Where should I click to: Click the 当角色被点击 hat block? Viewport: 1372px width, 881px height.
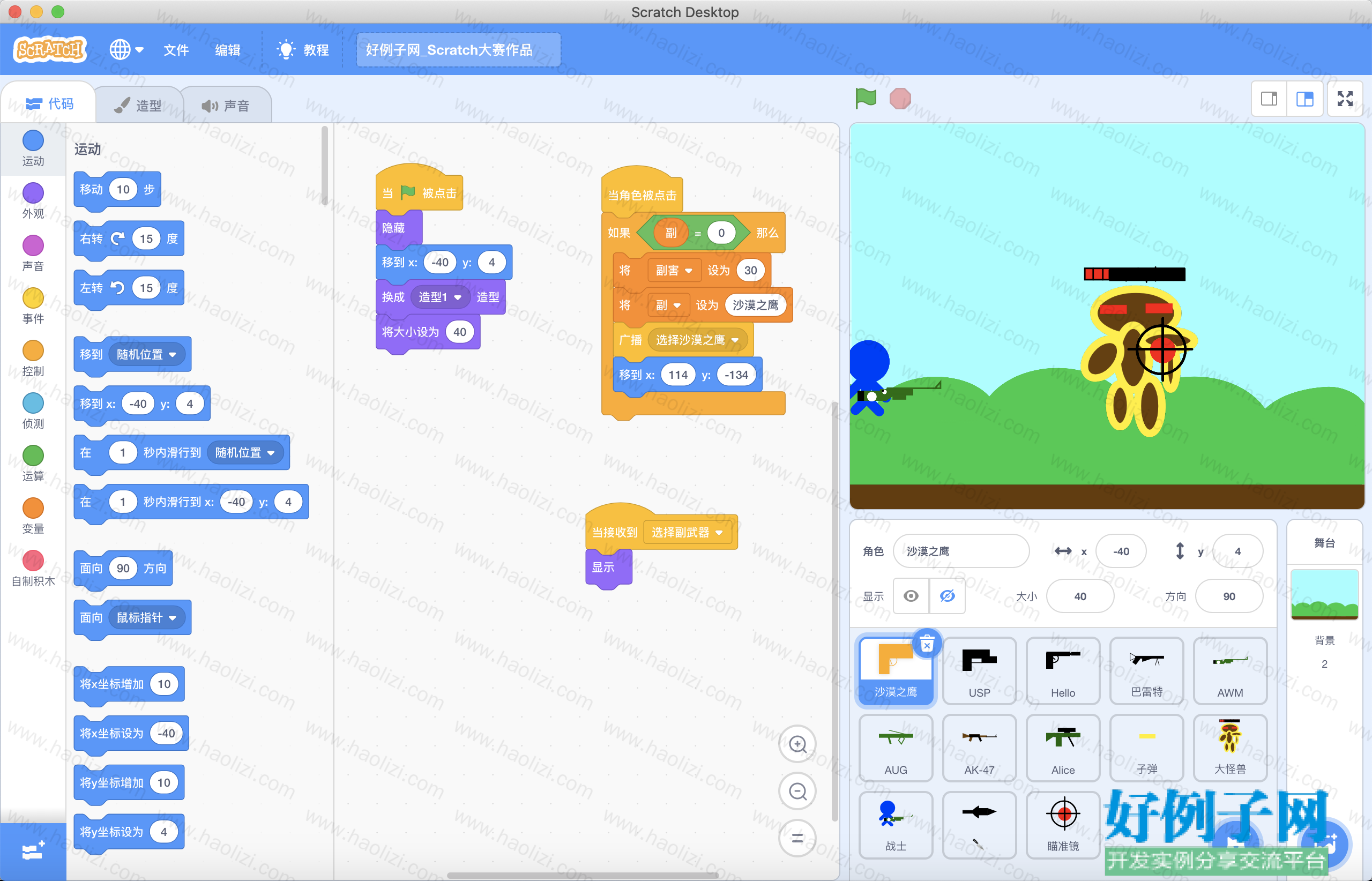tap(642, 192)
